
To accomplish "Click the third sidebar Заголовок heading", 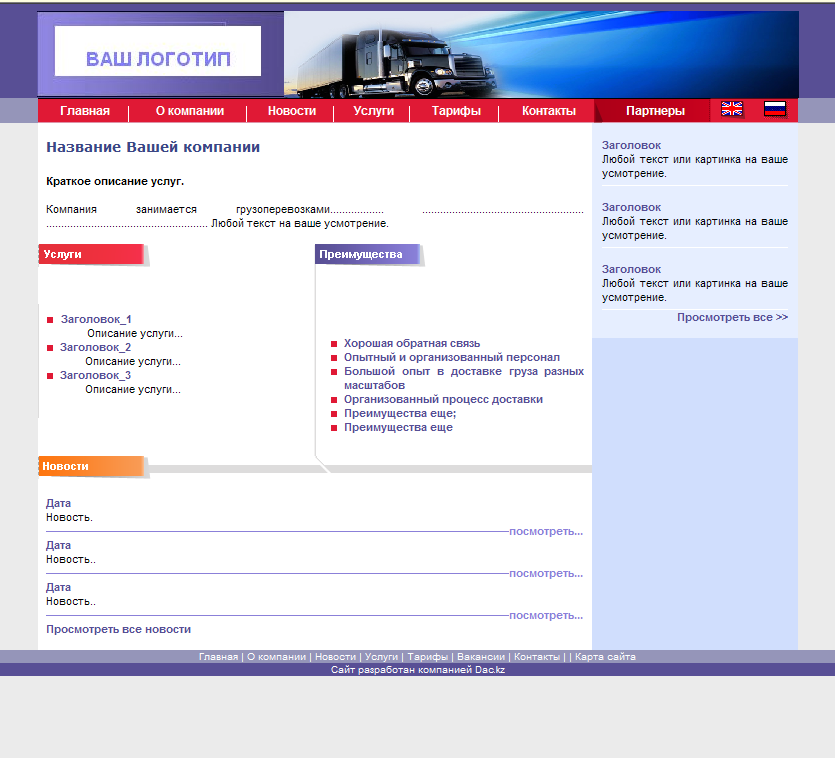I will 631,270.
